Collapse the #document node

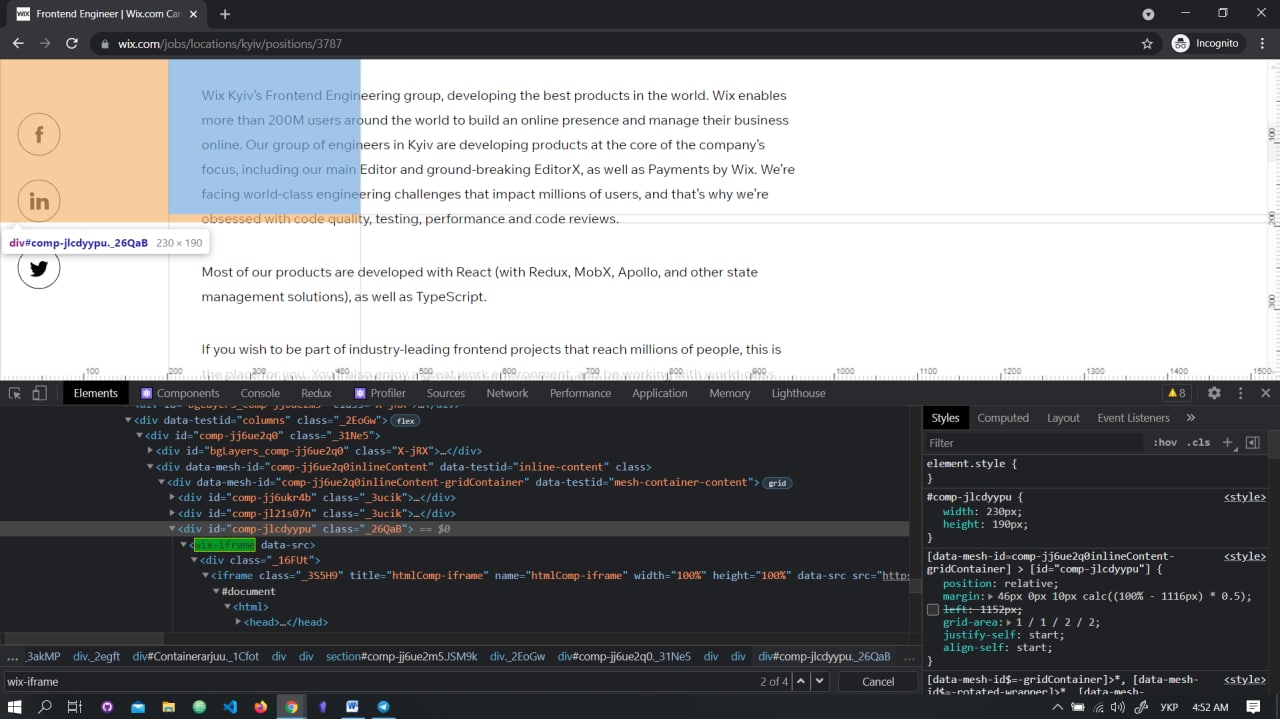pos(216,591)
